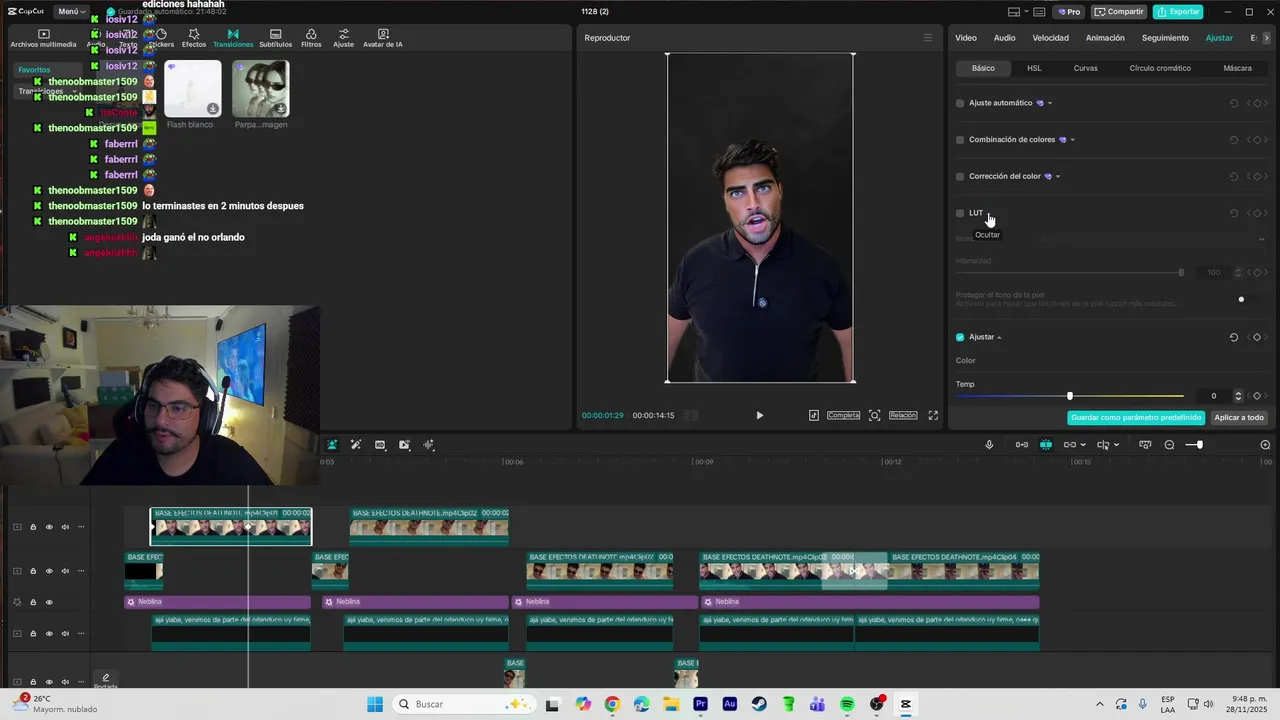The height and width of the screenshot is (720, 1280).
Task: Open the Reproductor panel menu icon
Action: point(927,38)
